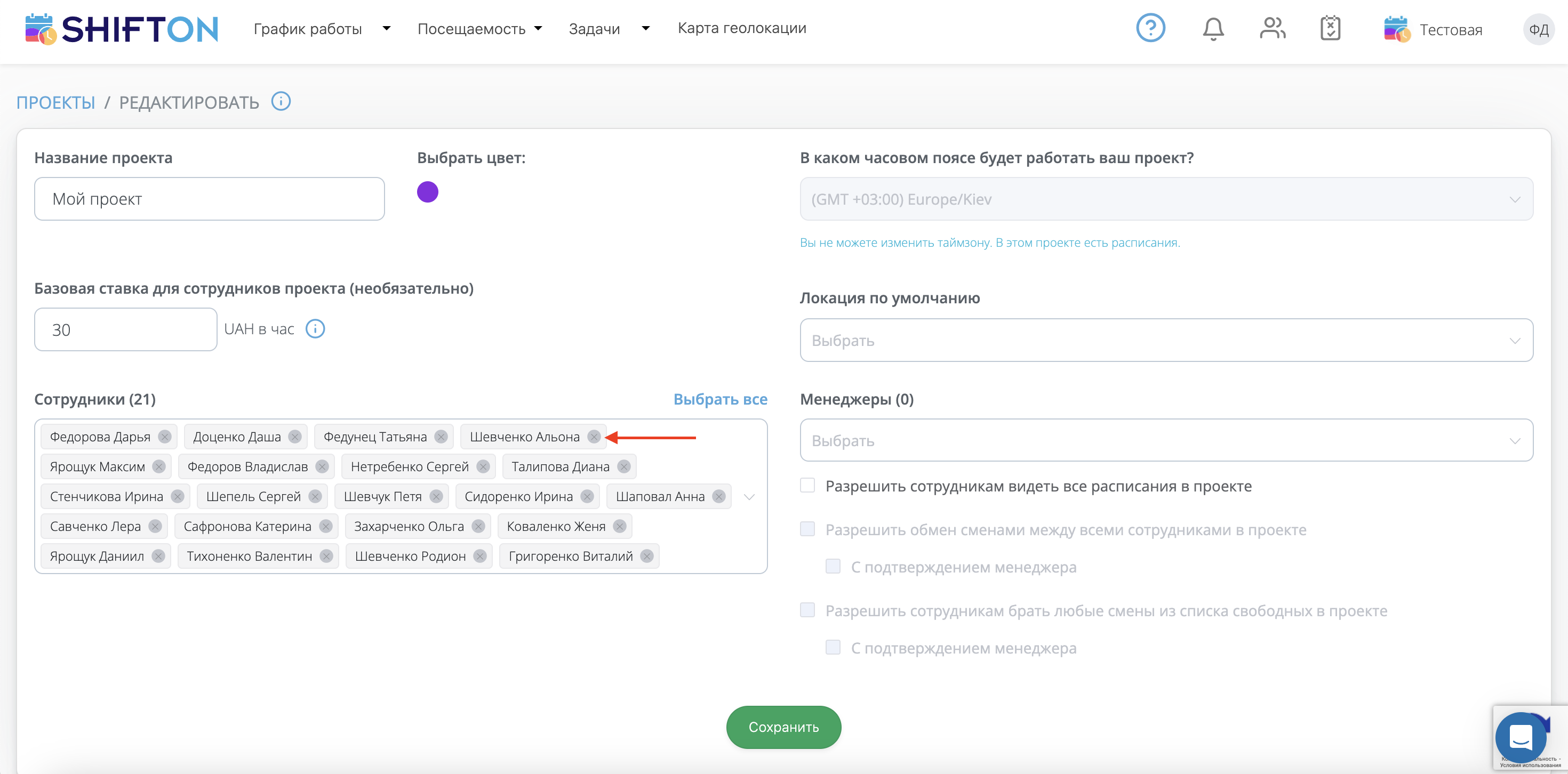The width and height of the screenshot is (1568, 774).
Task: Expand Задачи menu arrow
Action: pyautogui.click(x=645, y=28)
